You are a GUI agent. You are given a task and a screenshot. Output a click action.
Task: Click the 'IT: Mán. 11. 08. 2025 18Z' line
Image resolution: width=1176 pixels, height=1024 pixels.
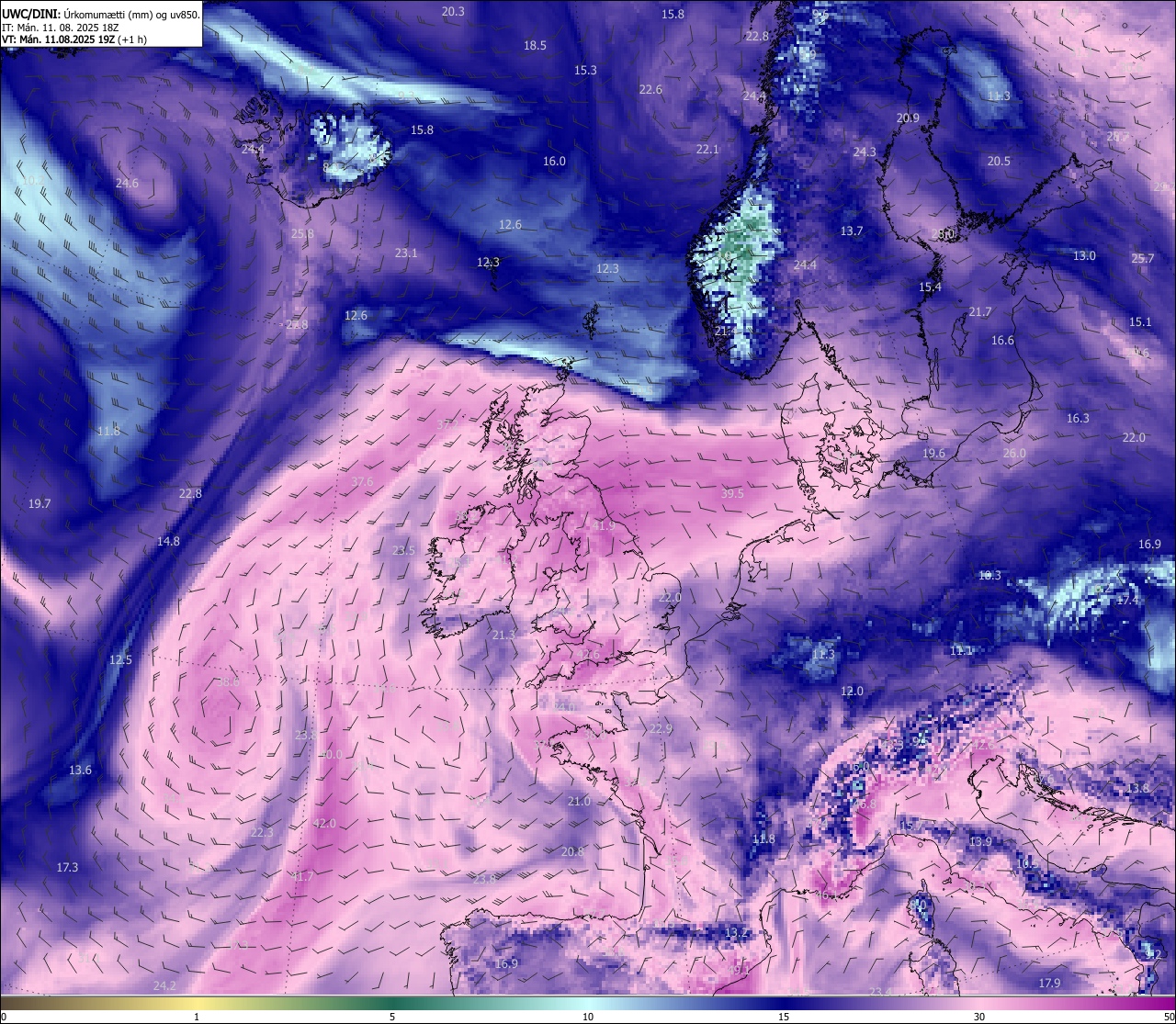(61, 28)
